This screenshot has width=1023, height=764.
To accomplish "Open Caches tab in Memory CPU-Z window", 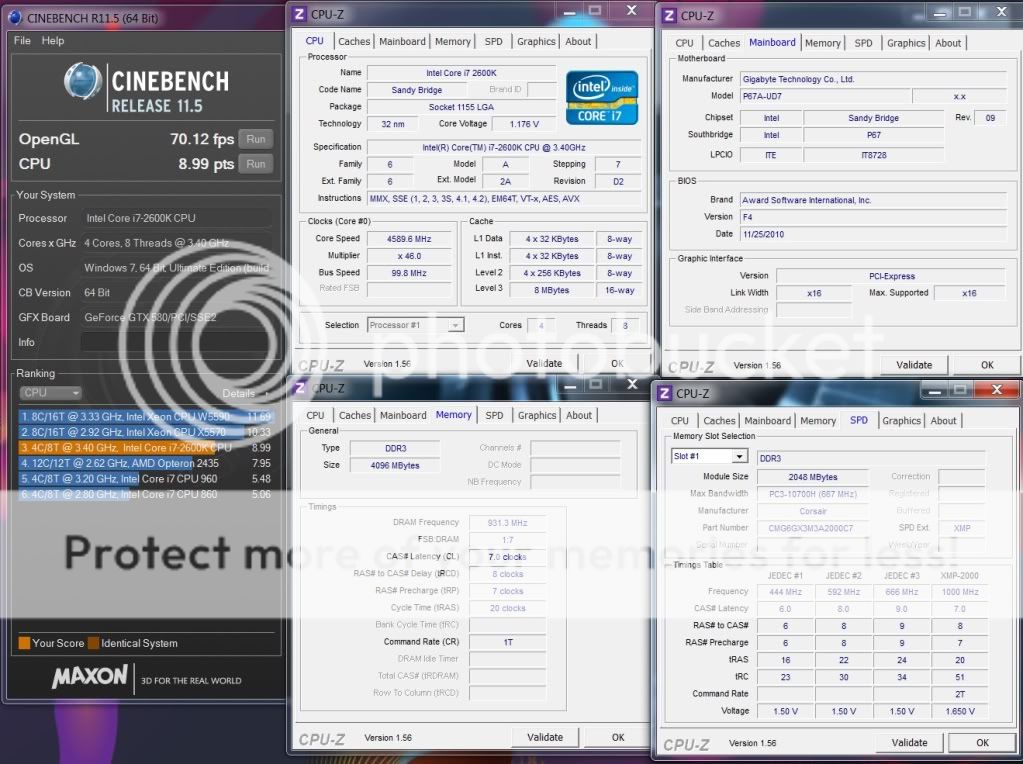I will click(x=355, y=415).
